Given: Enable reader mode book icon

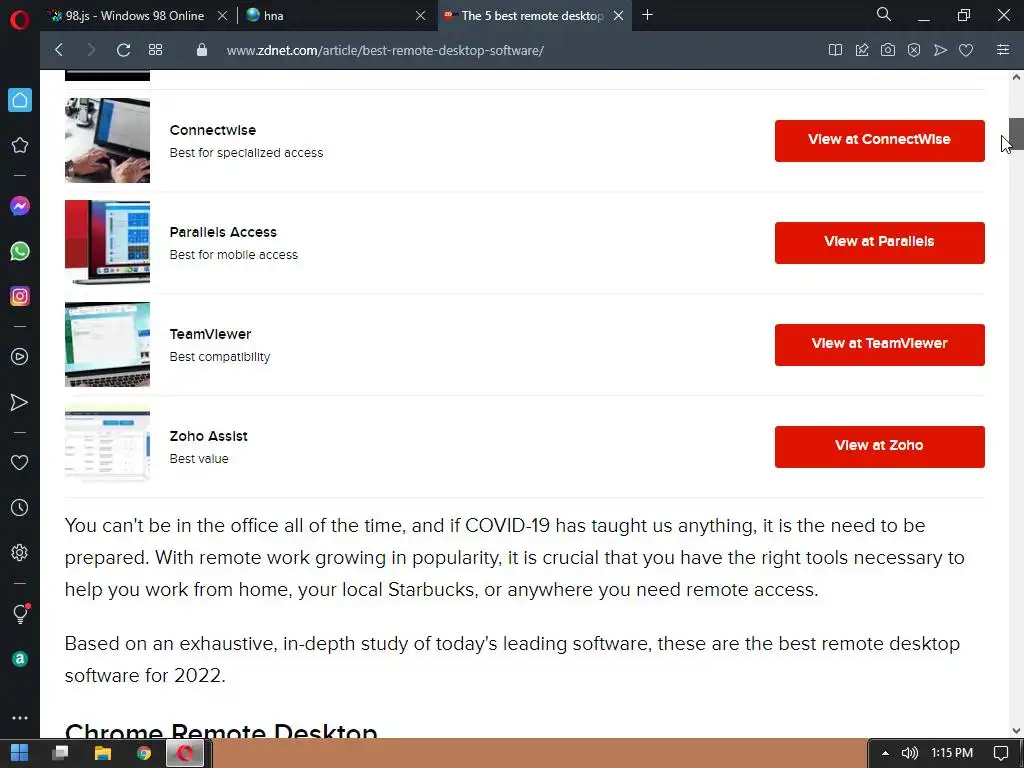Looking at the screenshot, I should [x=835, y=50].
